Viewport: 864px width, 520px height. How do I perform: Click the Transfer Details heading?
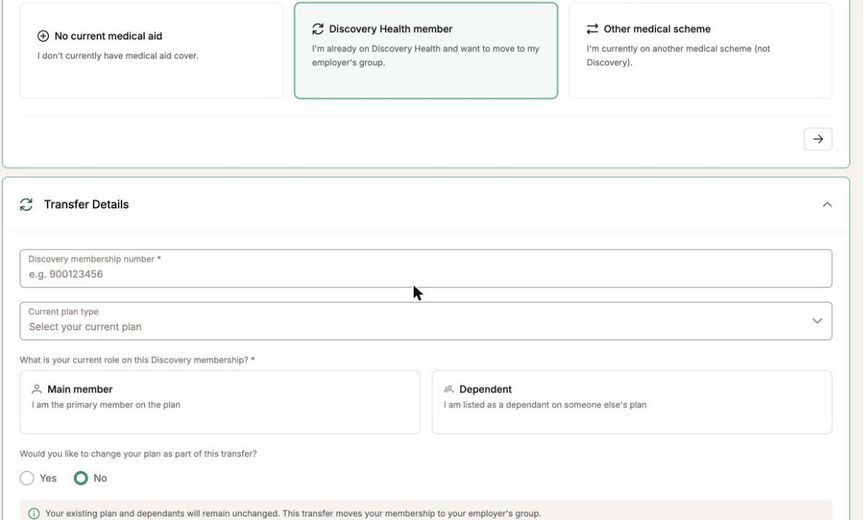tap(87, 204)
